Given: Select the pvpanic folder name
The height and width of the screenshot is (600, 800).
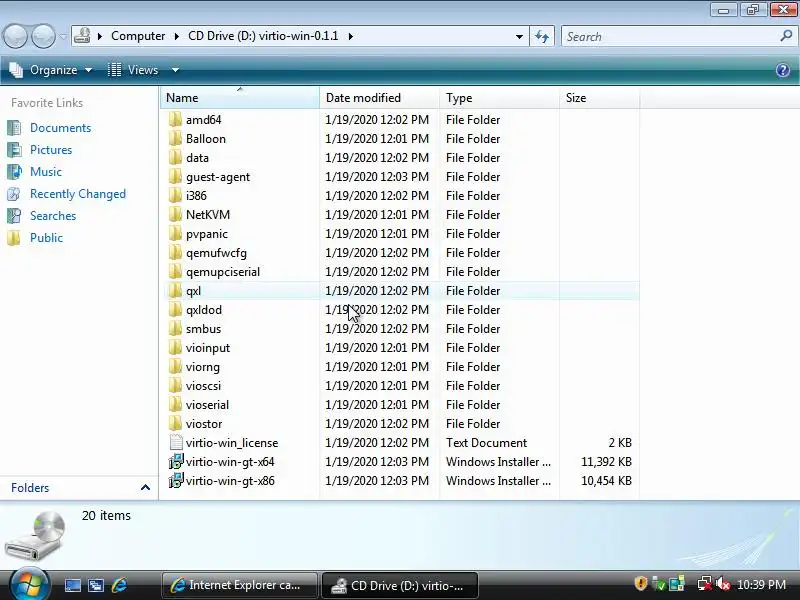Looking at the screenshot, I should pyautogui.click(x=207, y=234).
